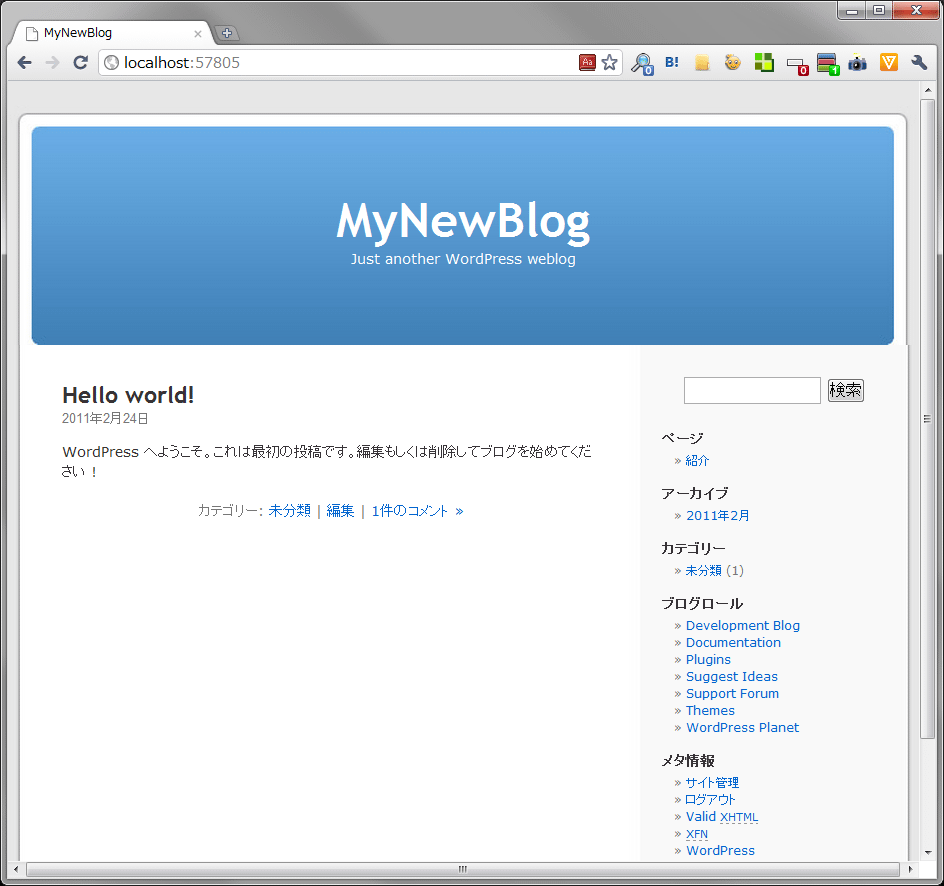
Task: Open the magnifier extension with 0 badge
Action: click(642, 63)
